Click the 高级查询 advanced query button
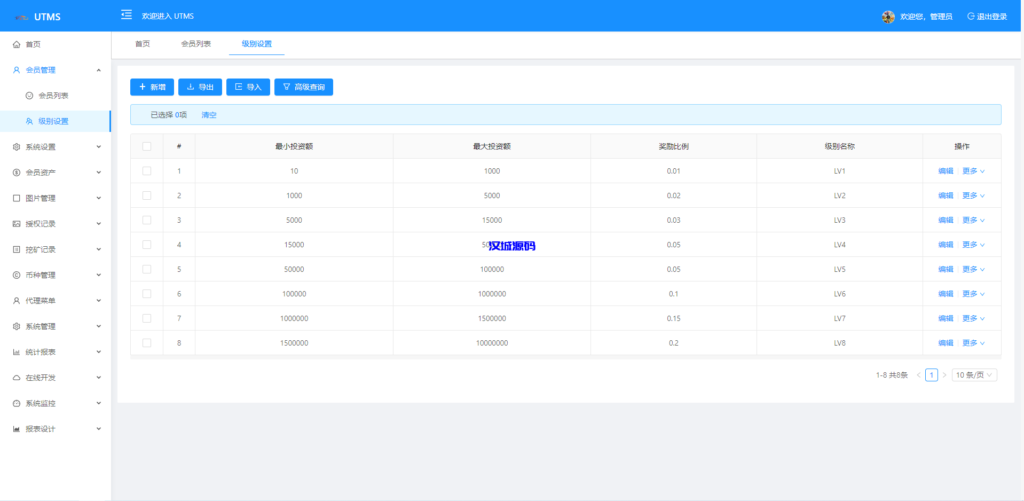 [303, 87]
